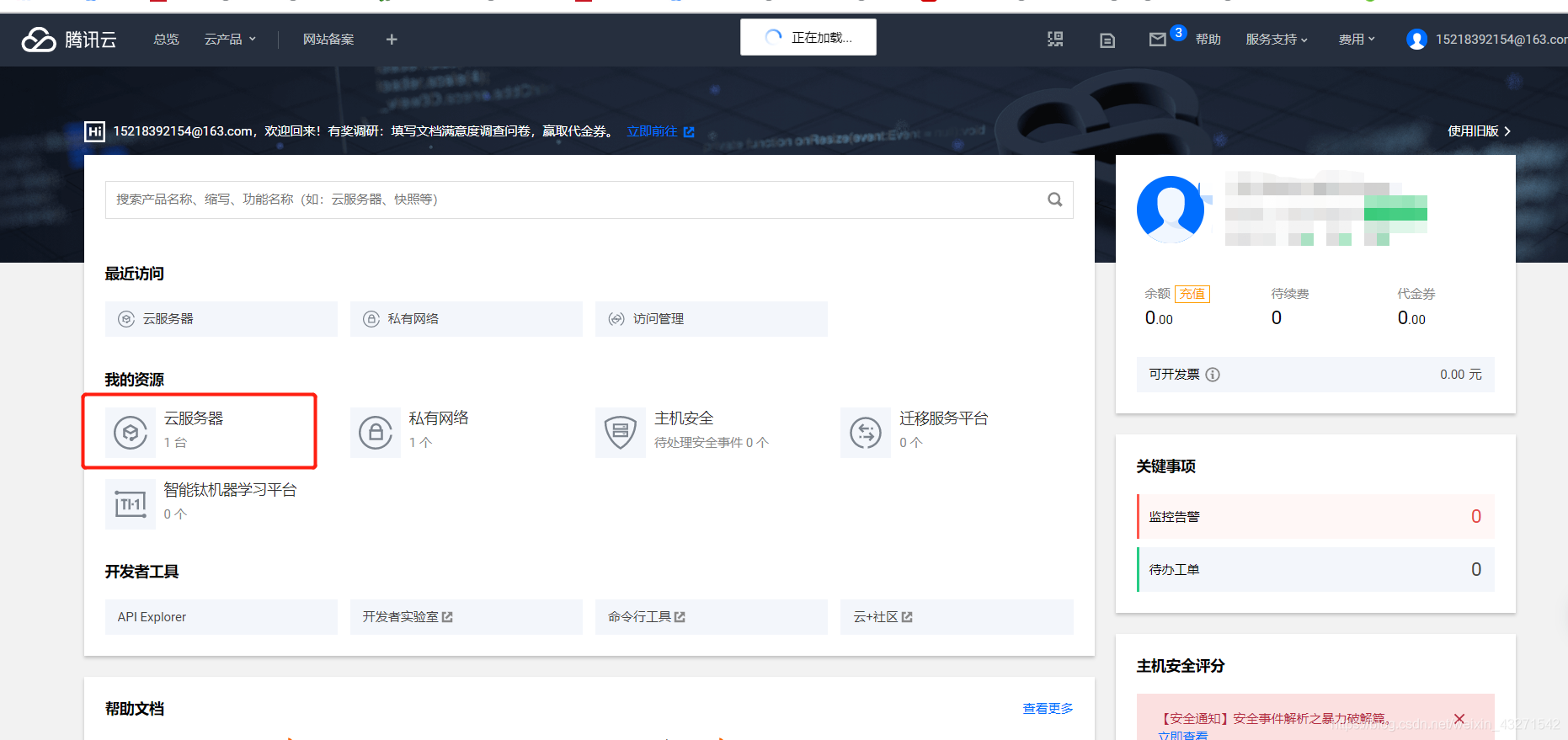Open the QR code scanner icon
Viewport: 1568px width, 740px height.
[1055, 40]
